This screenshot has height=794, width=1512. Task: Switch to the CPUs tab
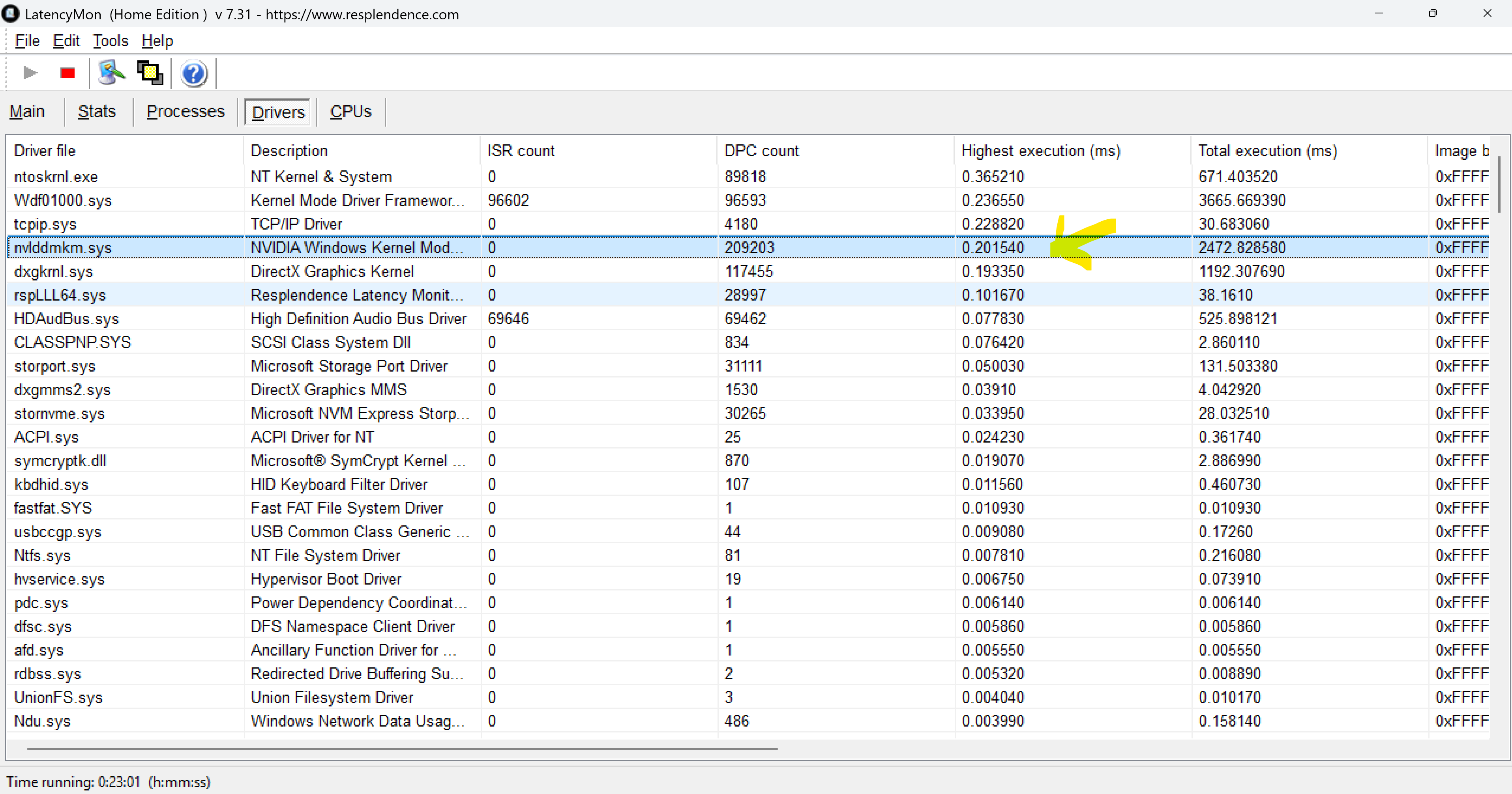(x=350, y=111)
